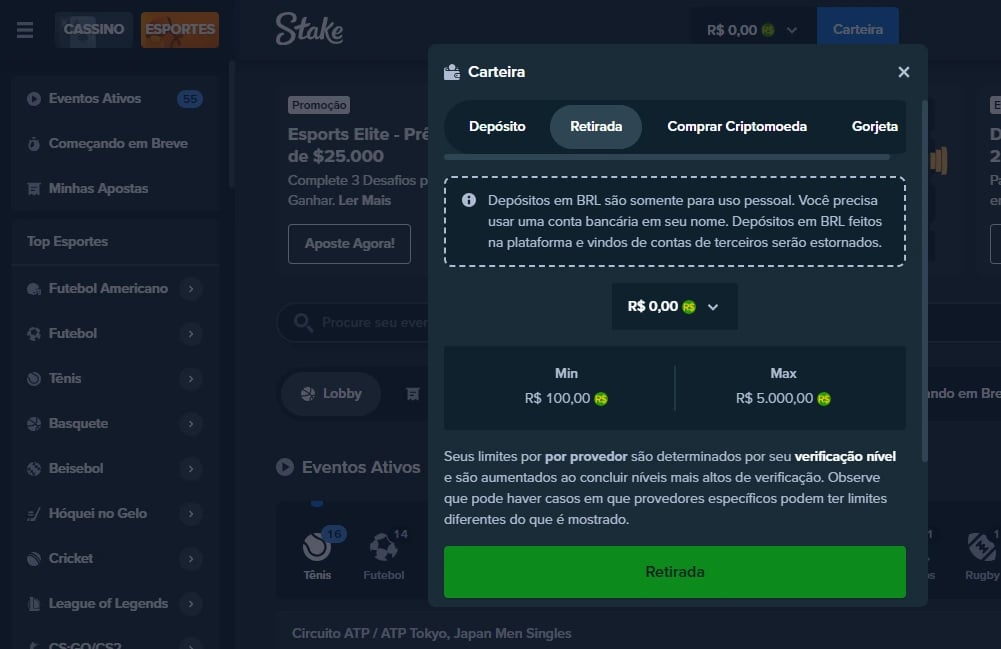This screenshot has height=649, width=1001.
Task: Click the sidebar vertical scrollbar
Action: coord(232,124)
